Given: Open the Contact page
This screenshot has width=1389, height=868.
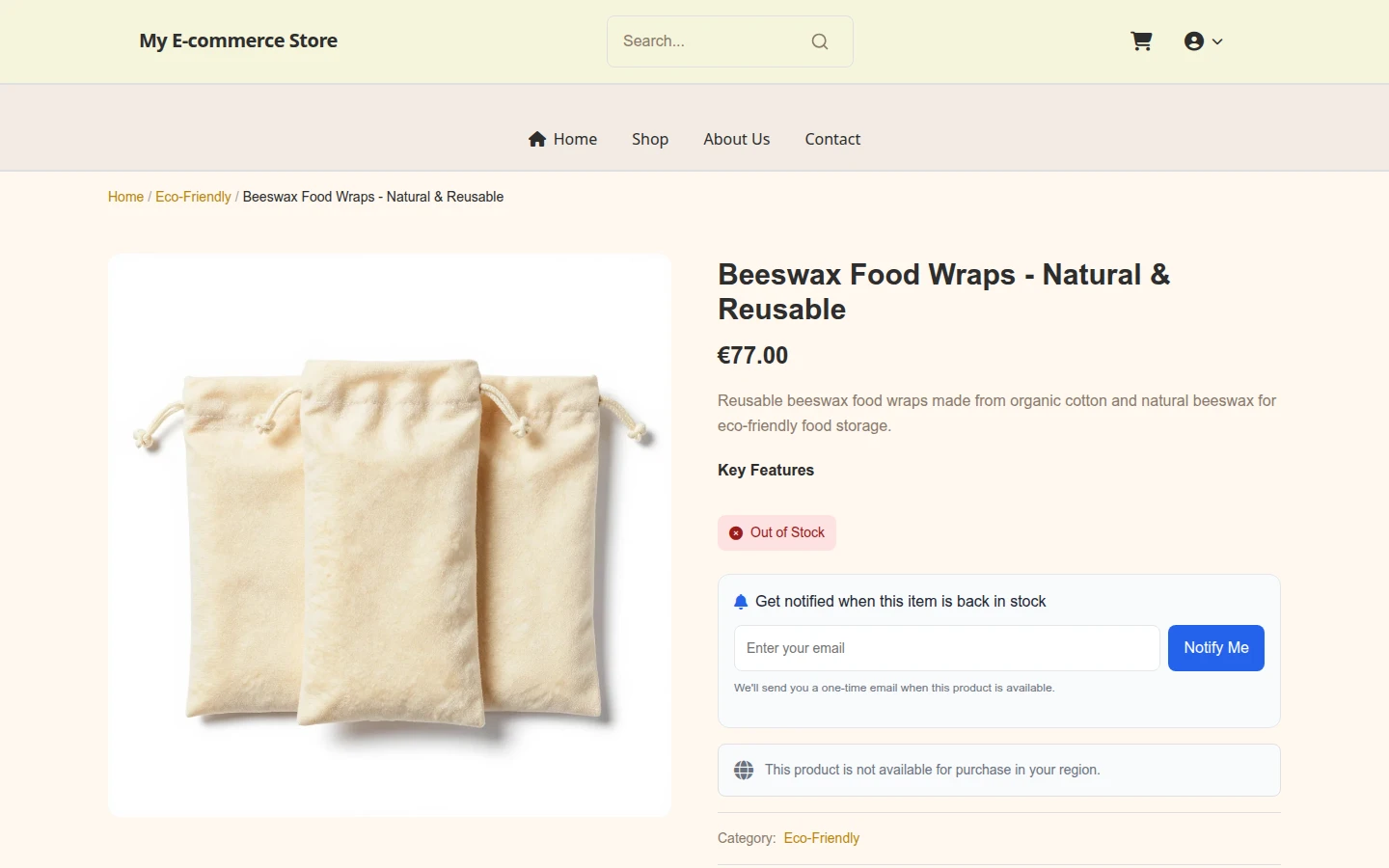Looking at the screenshot, I should click(x=832, y=139).
